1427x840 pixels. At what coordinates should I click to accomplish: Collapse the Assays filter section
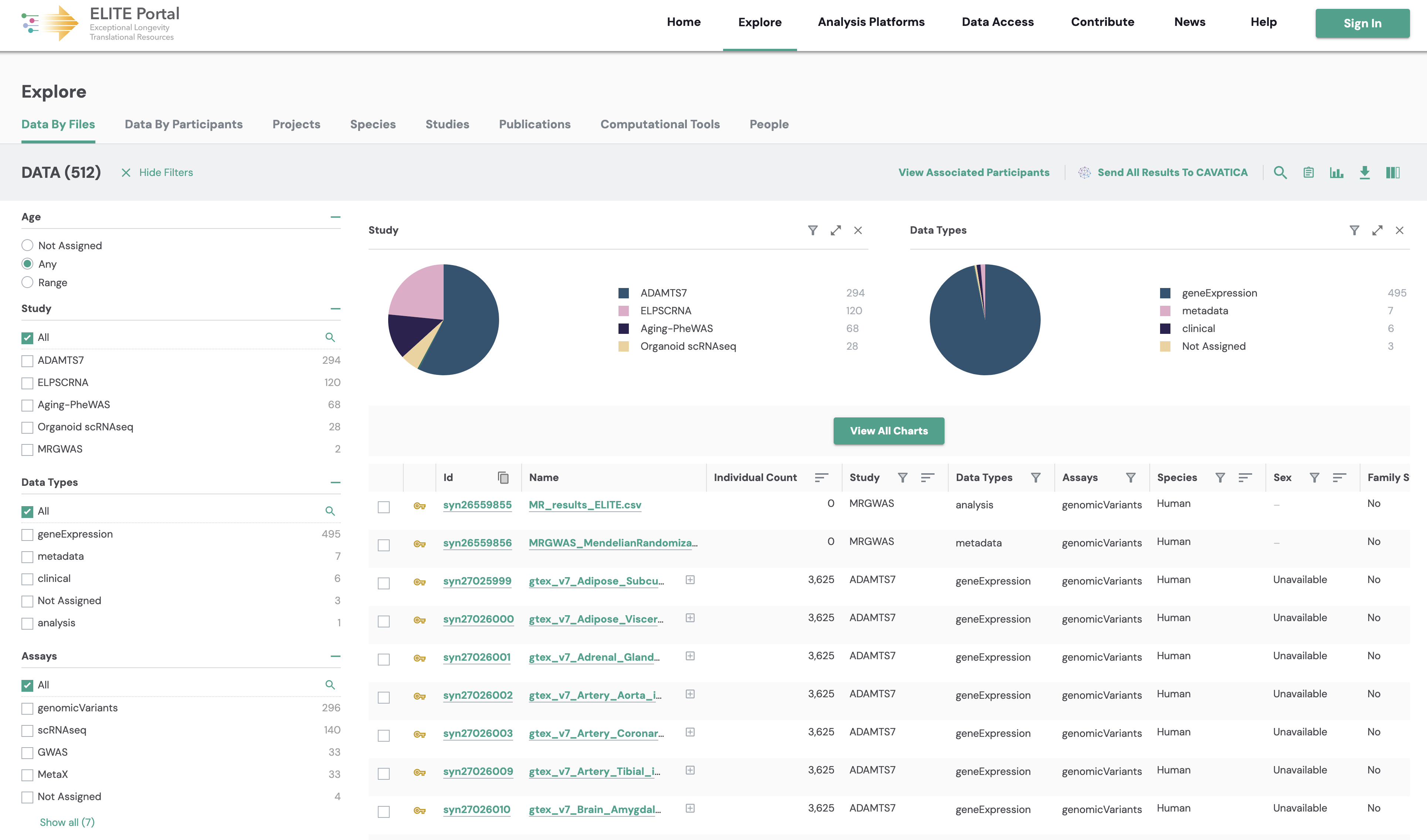335,656
